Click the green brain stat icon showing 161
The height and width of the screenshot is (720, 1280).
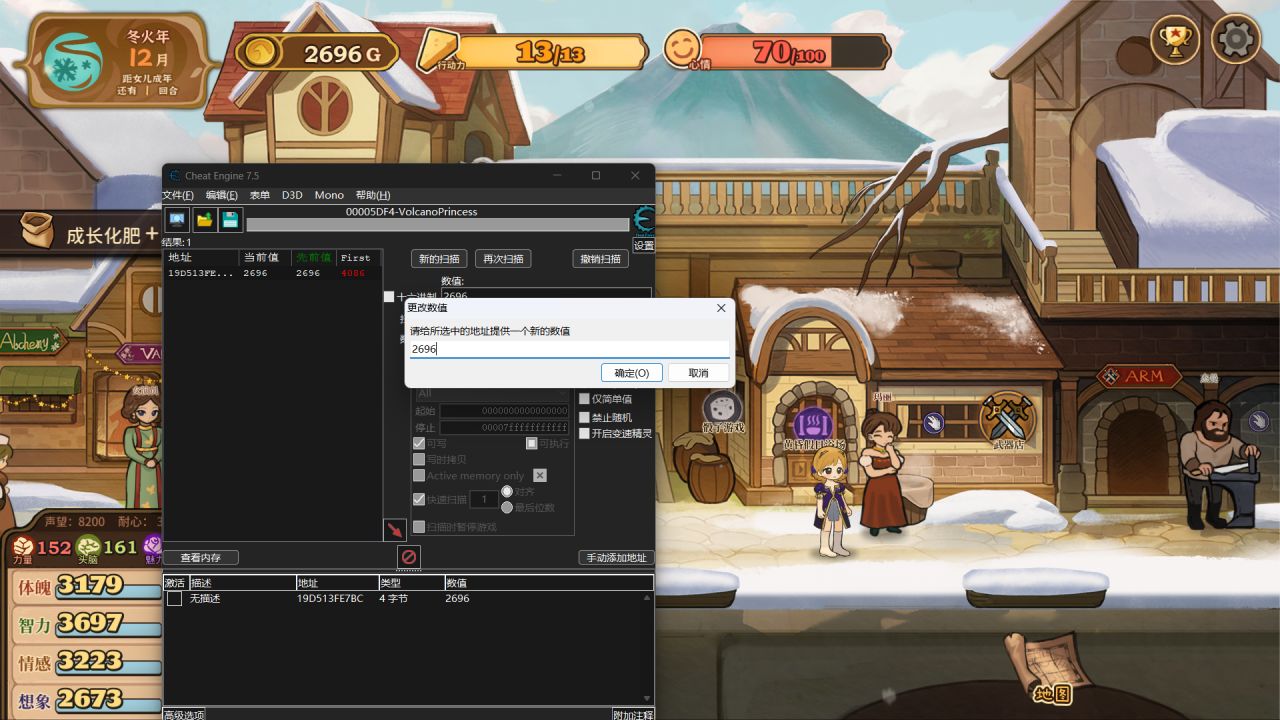pos(88,546)
